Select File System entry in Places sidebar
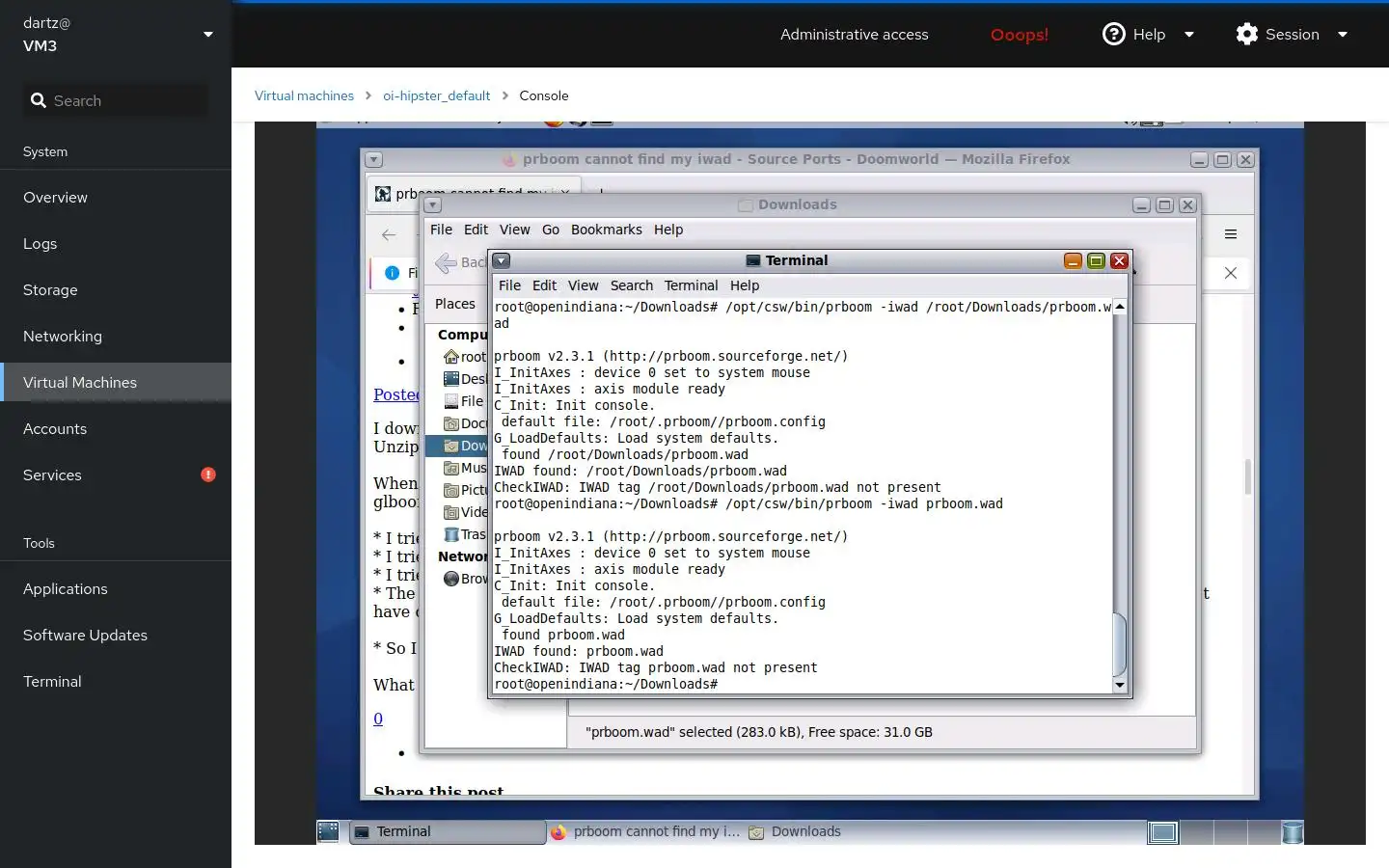1389x868 pixels. tap(465, 401)
